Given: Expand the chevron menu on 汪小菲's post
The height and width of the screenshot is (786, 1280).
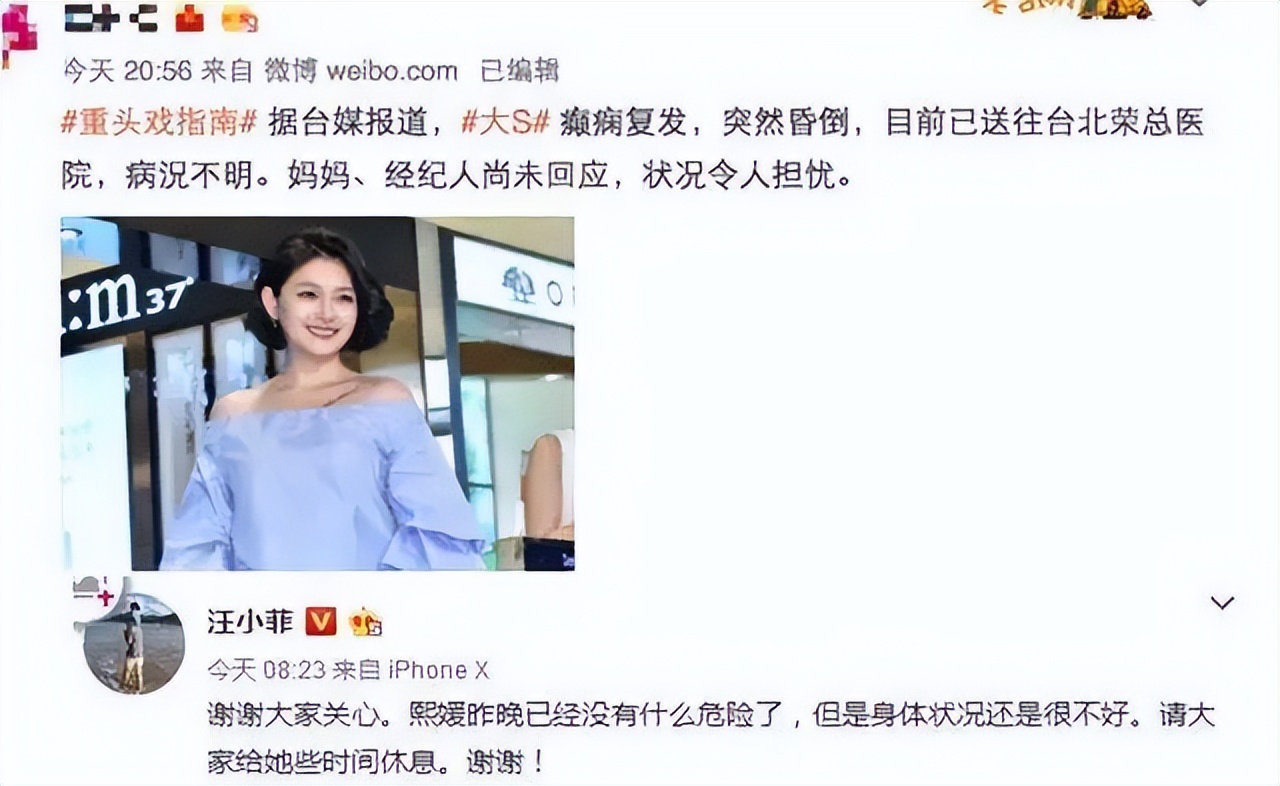Looking at the screenshot, I should coord(1222,603).
